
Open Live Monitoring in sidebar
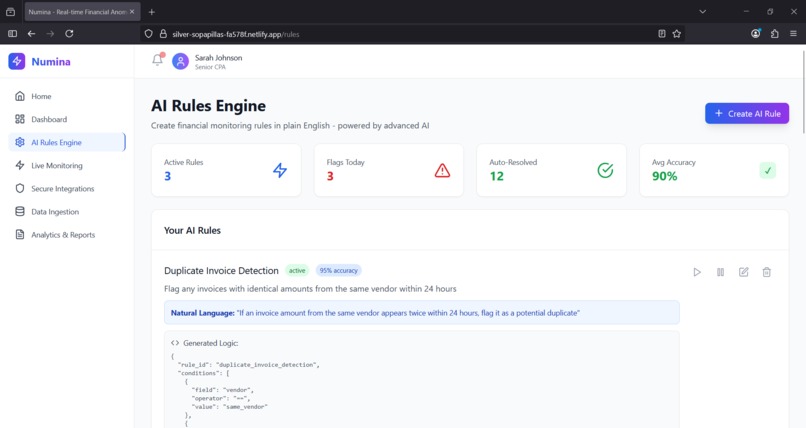pos(67,165)
